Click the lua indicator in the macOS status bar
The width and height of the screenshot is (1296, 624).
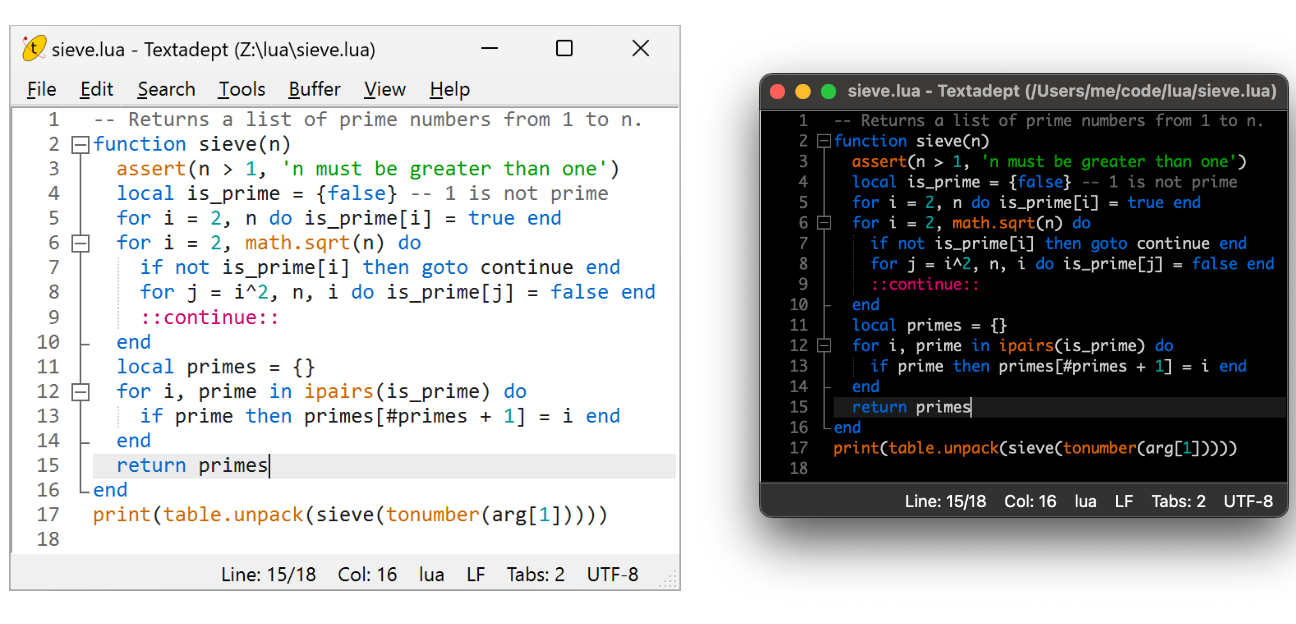[x=1085, y=501]
